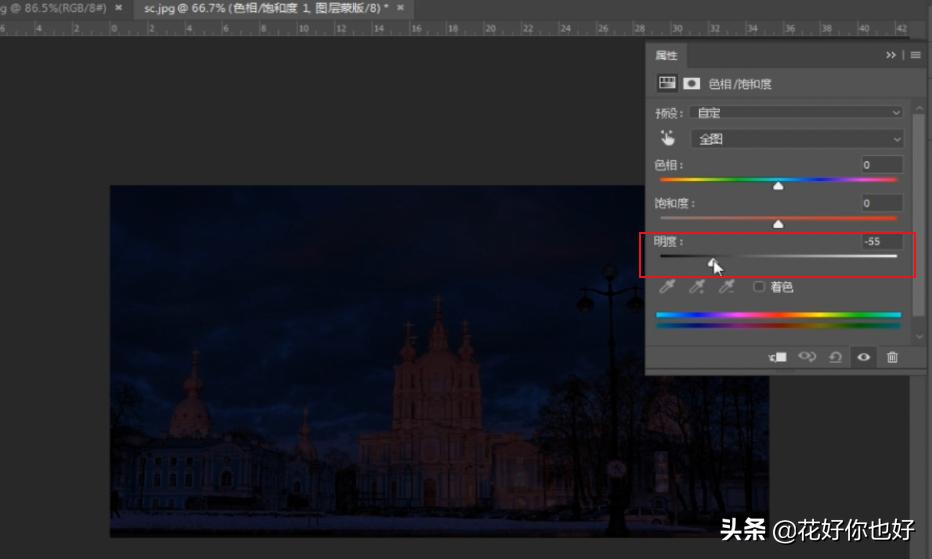
Task: Click view previous state icon
Action: coord(806,357)
